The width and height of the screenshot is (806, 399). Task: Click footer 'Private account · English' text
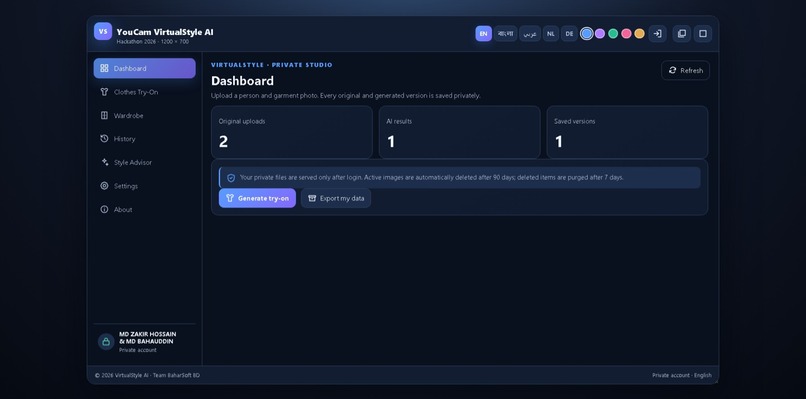tap(682, 375)
